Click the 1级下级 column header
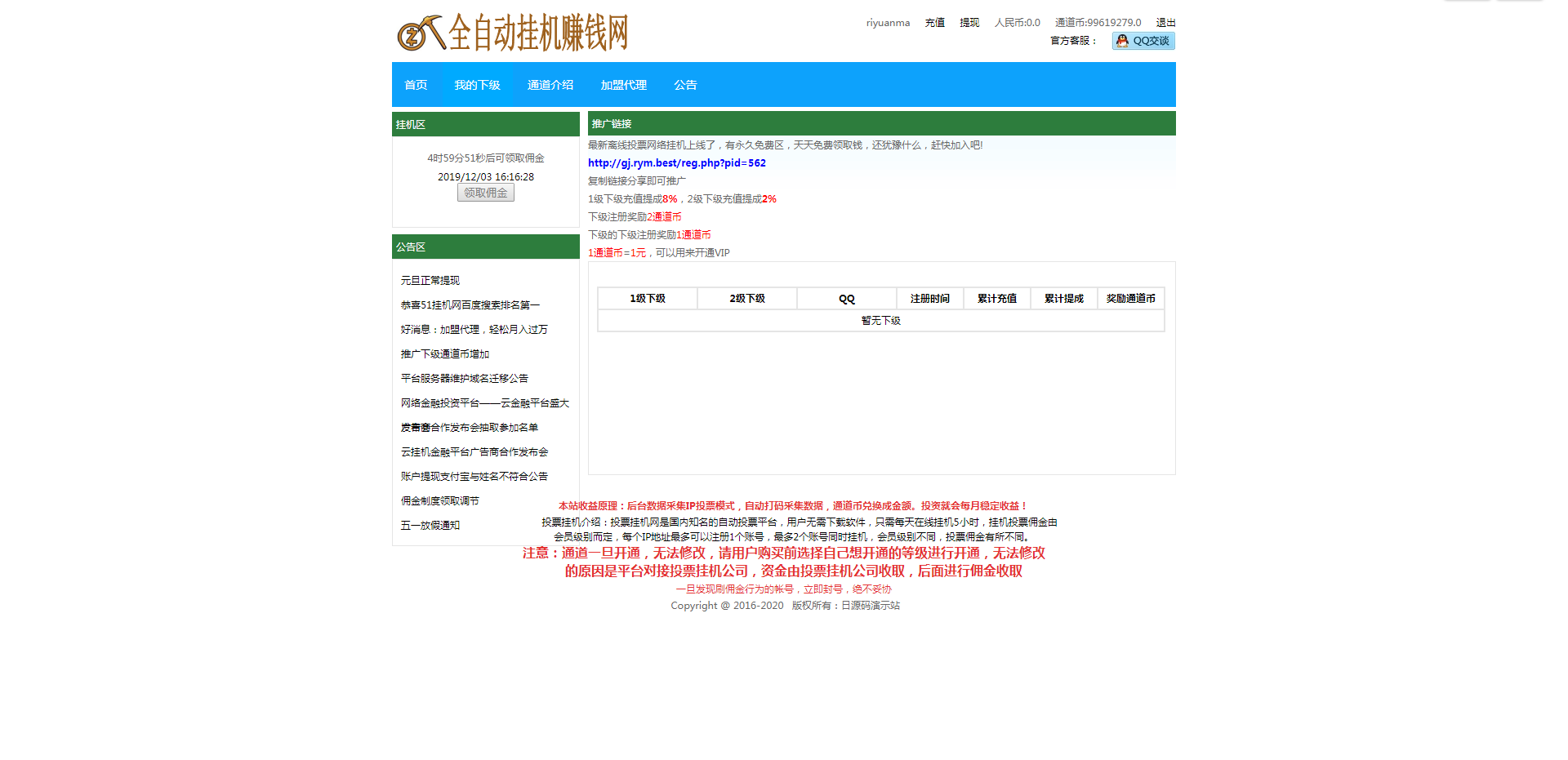1568x760 pixels. point(647,299)
